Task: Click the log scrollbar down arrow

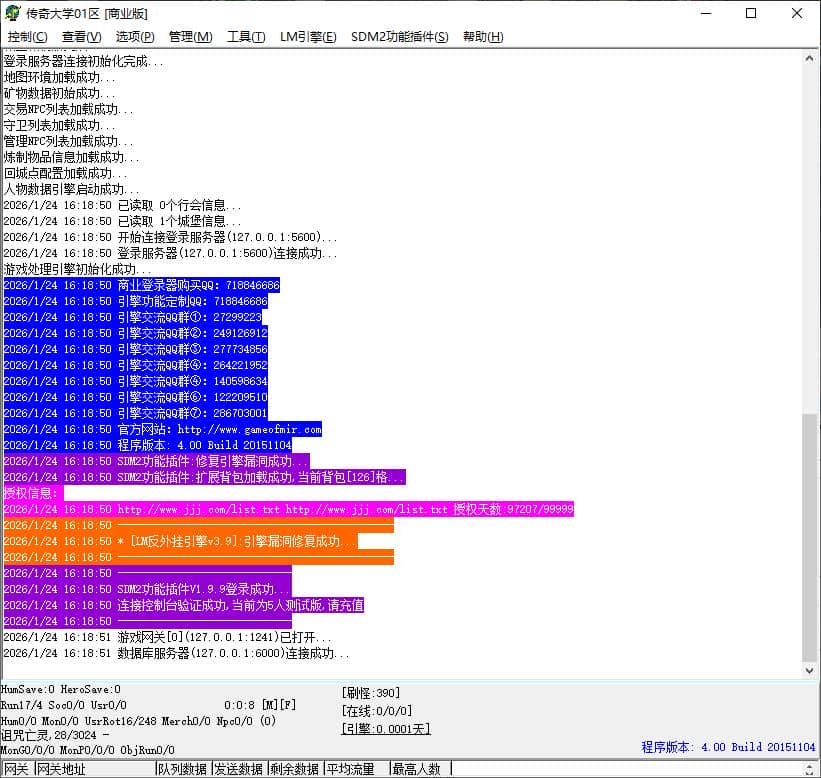Action: 809,670
